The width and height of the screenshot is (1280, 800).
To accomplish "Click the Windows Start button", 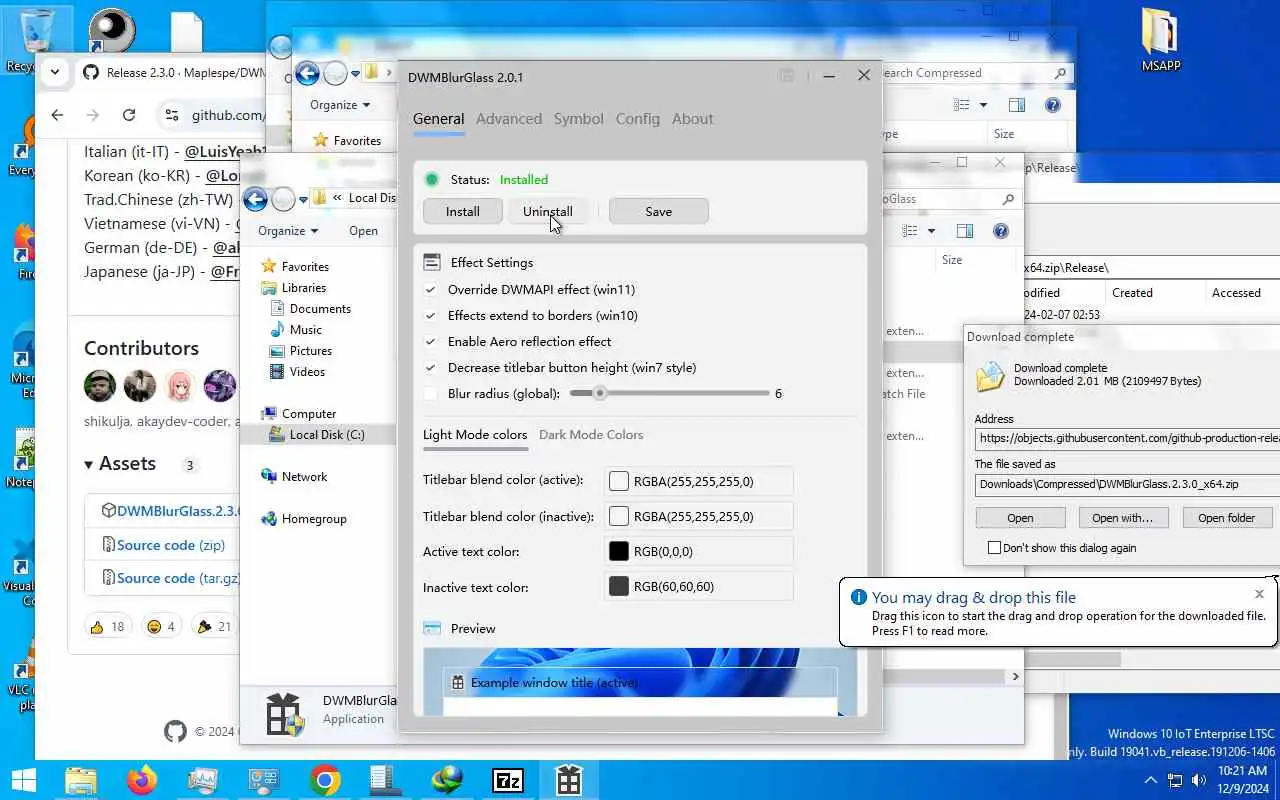I will [x=23, y=780].
